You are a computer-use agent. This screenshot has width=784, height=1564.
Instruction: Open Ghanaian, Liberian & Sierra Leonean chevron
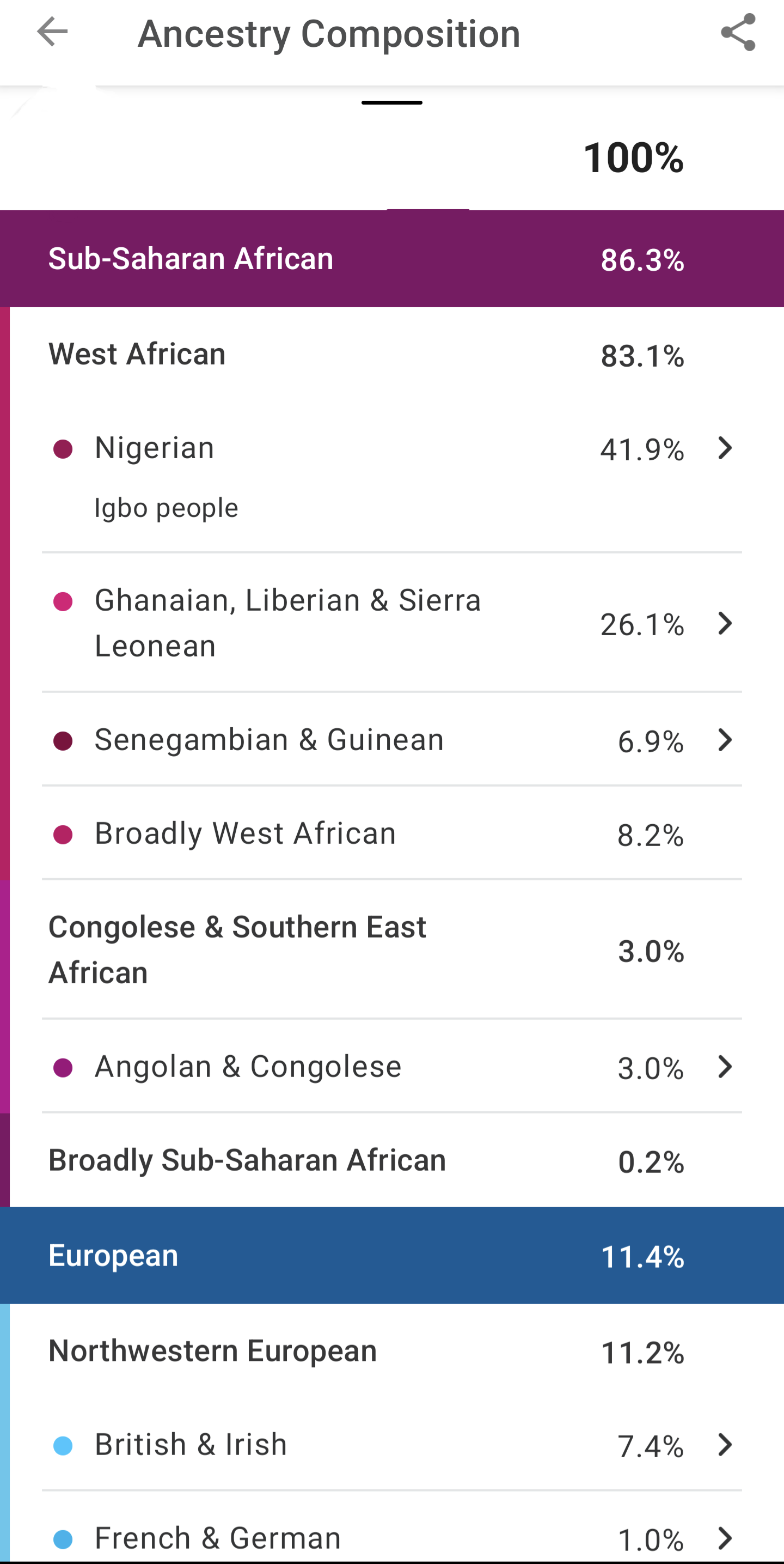725,624
